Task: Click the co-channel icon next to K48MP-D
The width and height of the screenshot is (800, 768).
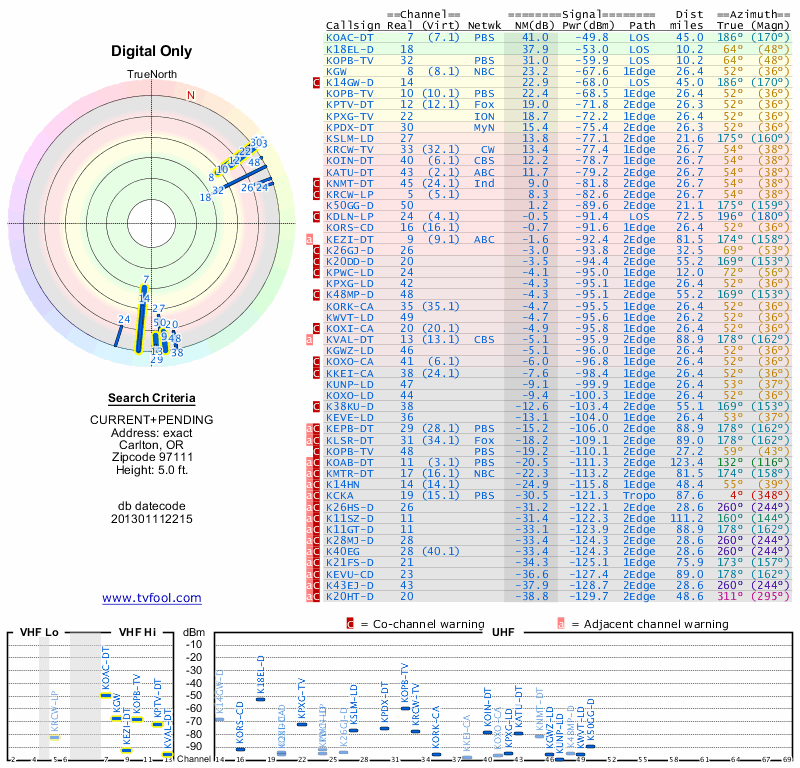Action: [x=317, y=294]
